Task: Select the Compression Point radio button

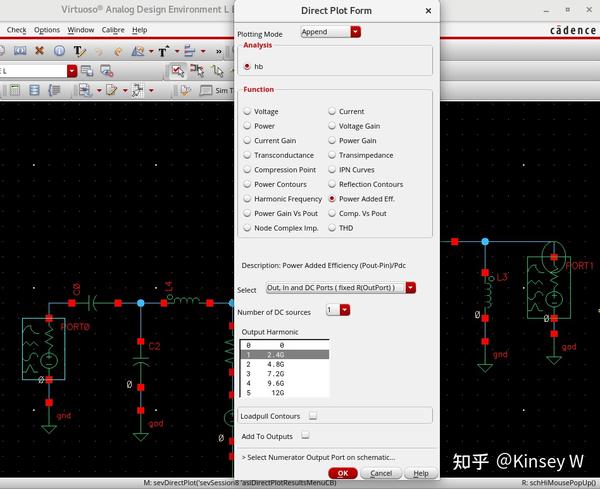Action: click(247, 170)
